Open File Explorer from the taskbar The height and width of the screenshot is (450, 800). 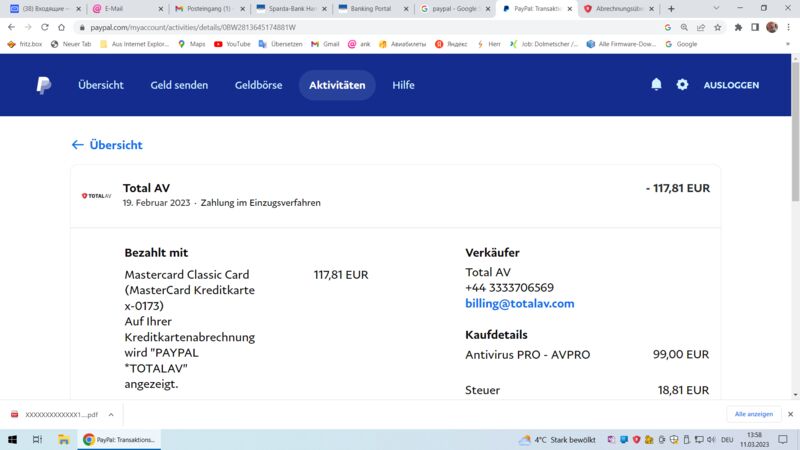[63, 439]
